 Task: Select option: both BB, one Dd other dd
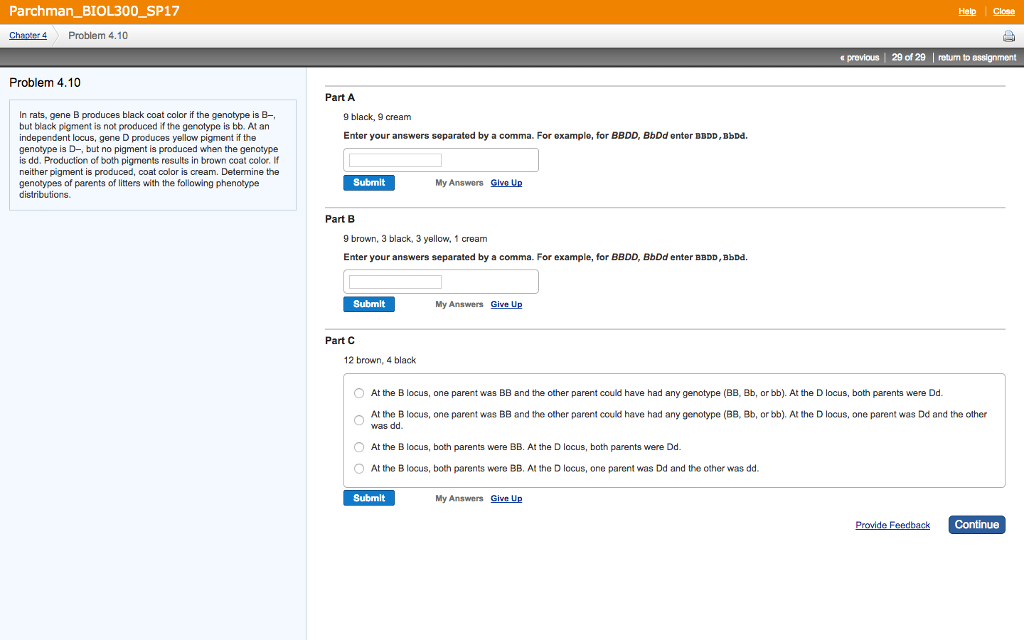(x=359, y=469)
